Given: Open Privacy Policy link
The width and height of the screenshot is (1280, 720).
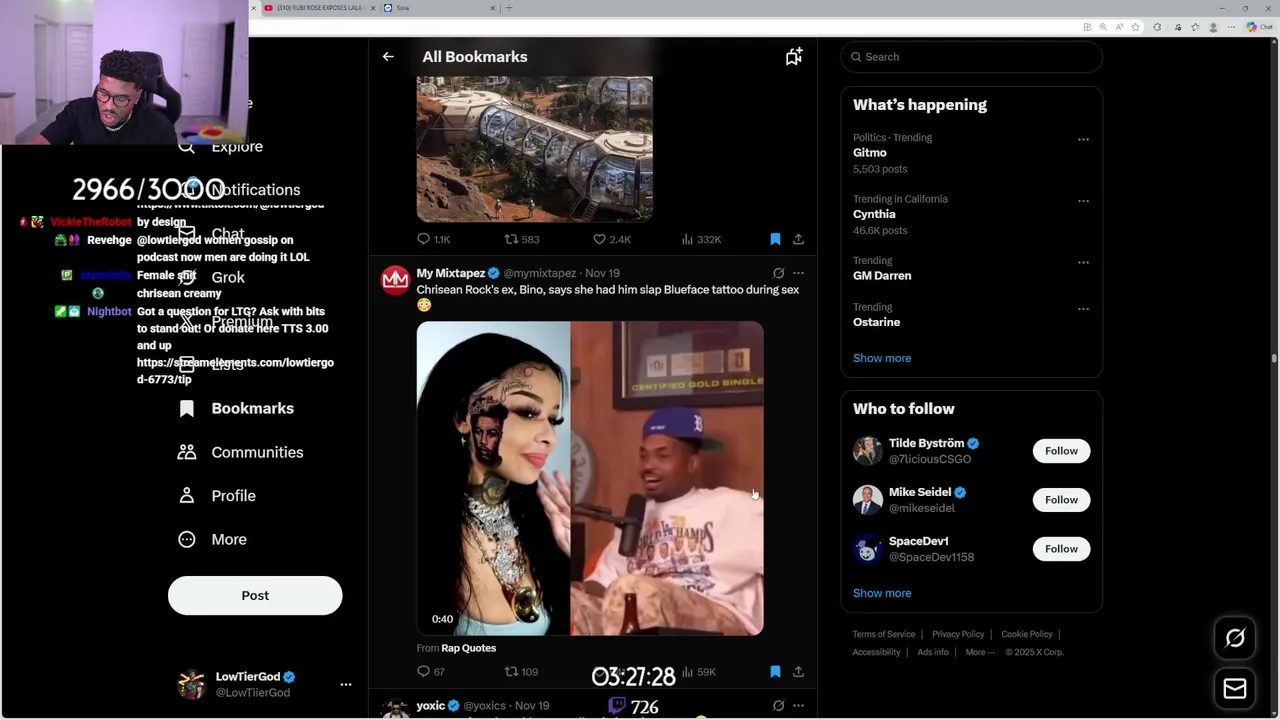Looking at the screenshot, I should [x=958, y=634].
